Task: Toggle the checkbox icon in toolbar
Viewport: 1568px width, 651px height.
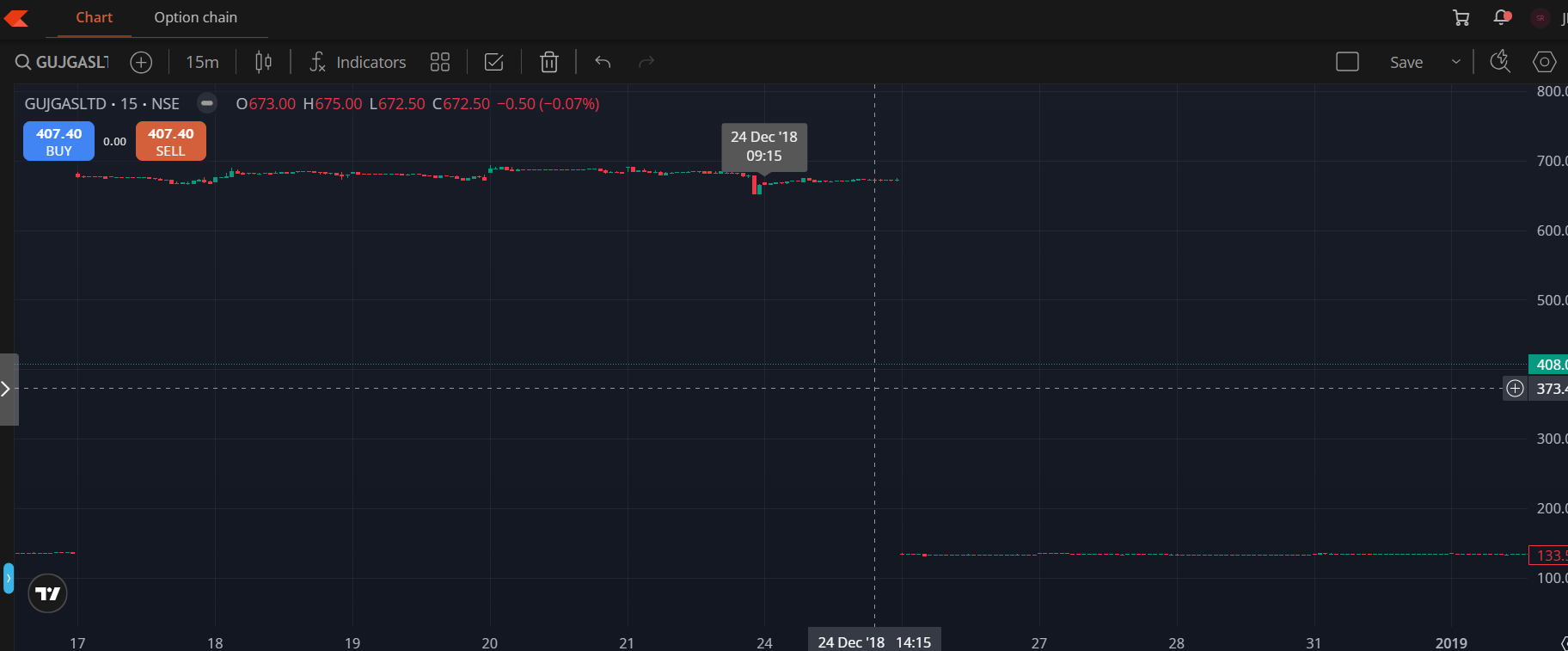Action: click(x=494, y=62)
